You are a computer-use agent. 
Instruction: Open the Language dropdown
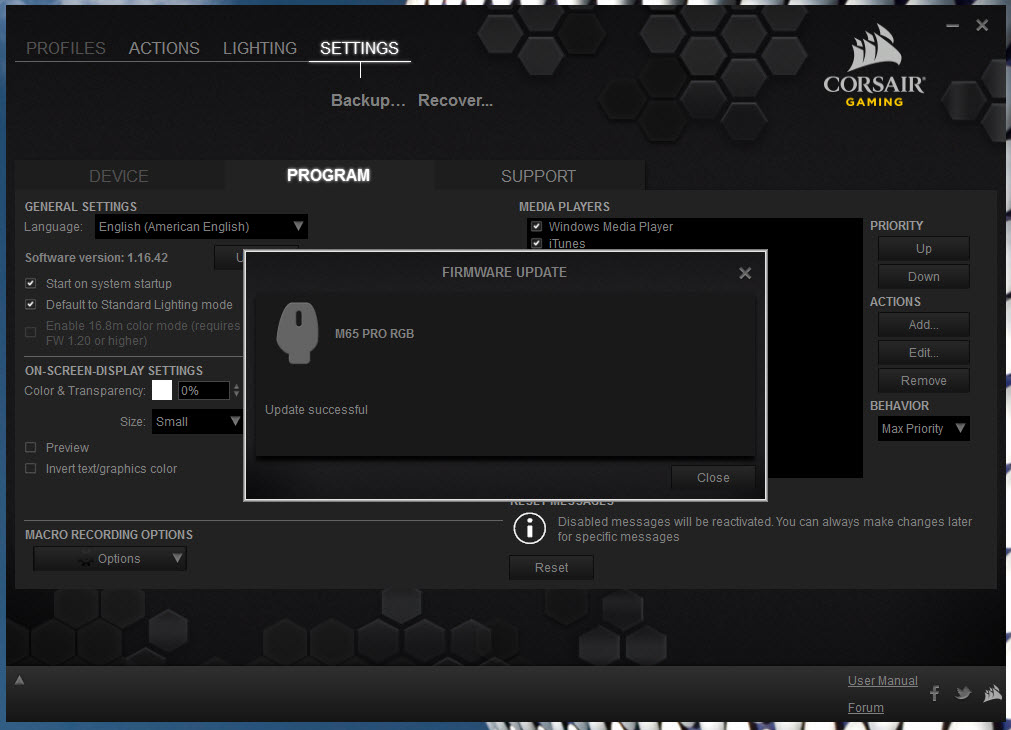pos(201,226)
